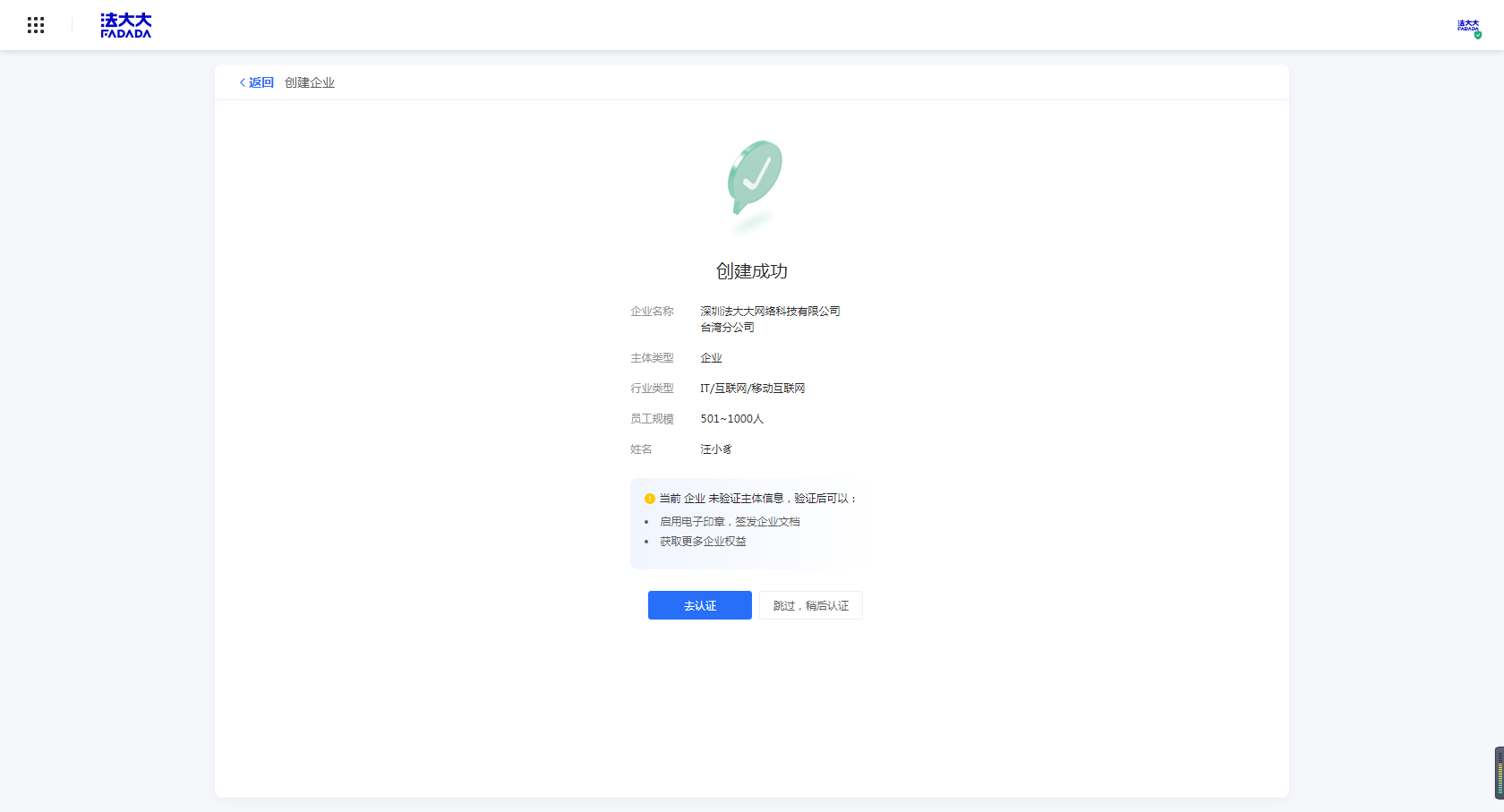
Task: Click the 行业类型 field label
Action: click(652, 389)
